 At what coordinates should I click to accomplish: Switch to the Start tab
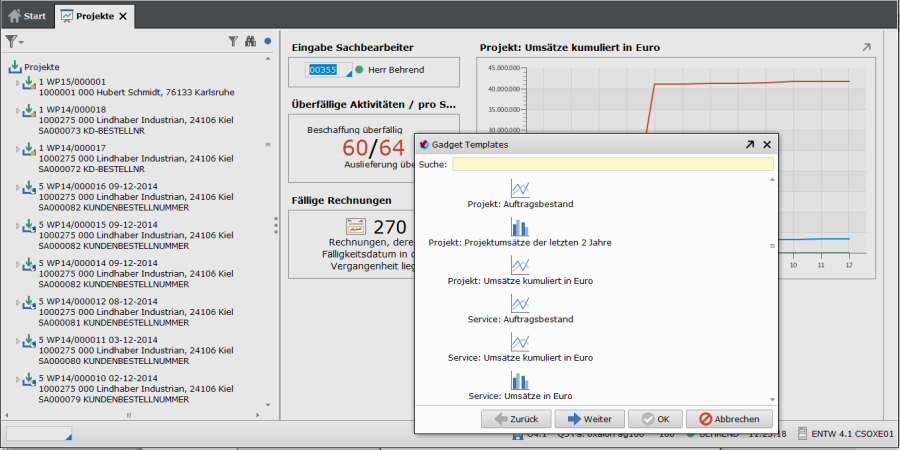[x=27, y=16]
